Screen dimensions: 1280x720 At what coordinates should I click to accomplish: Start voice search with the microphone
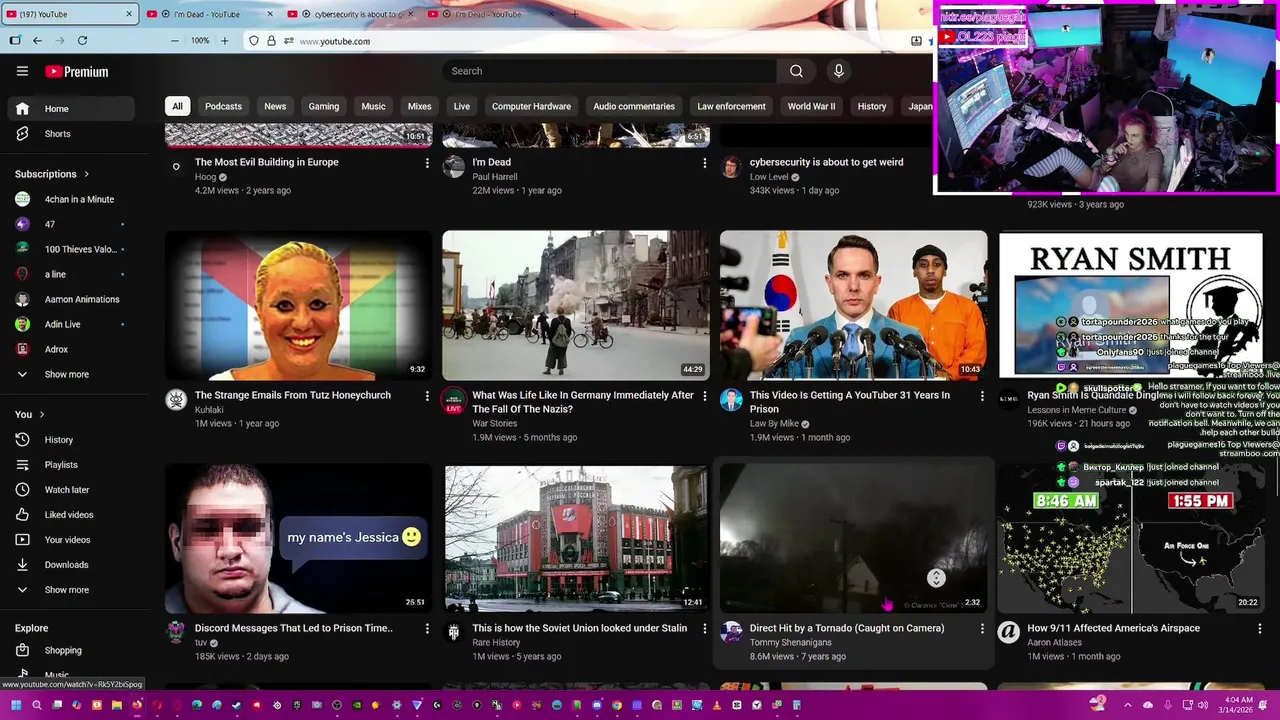[x=838, y=71]
